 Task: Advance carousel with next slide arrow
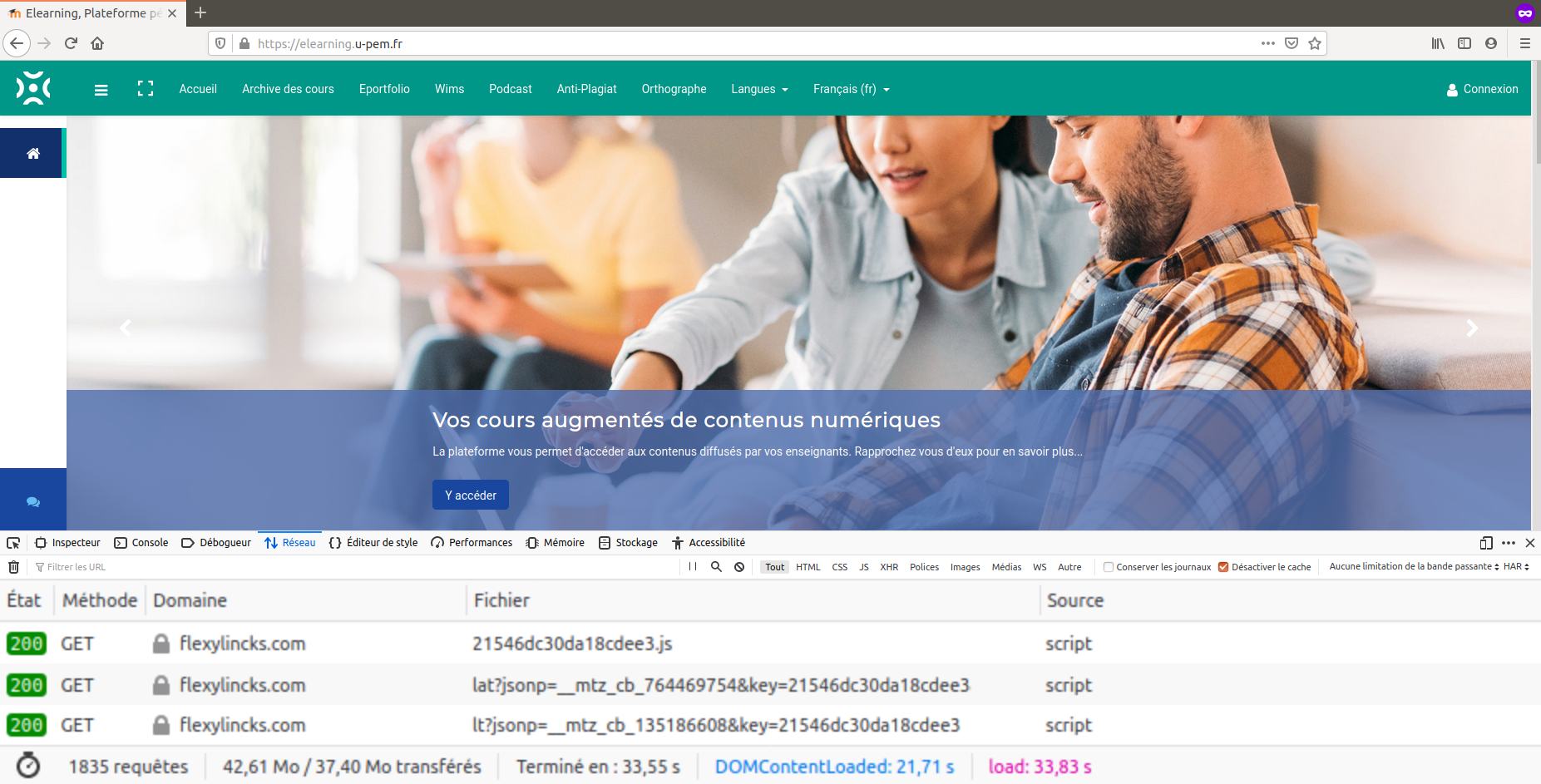(1471, 328)
